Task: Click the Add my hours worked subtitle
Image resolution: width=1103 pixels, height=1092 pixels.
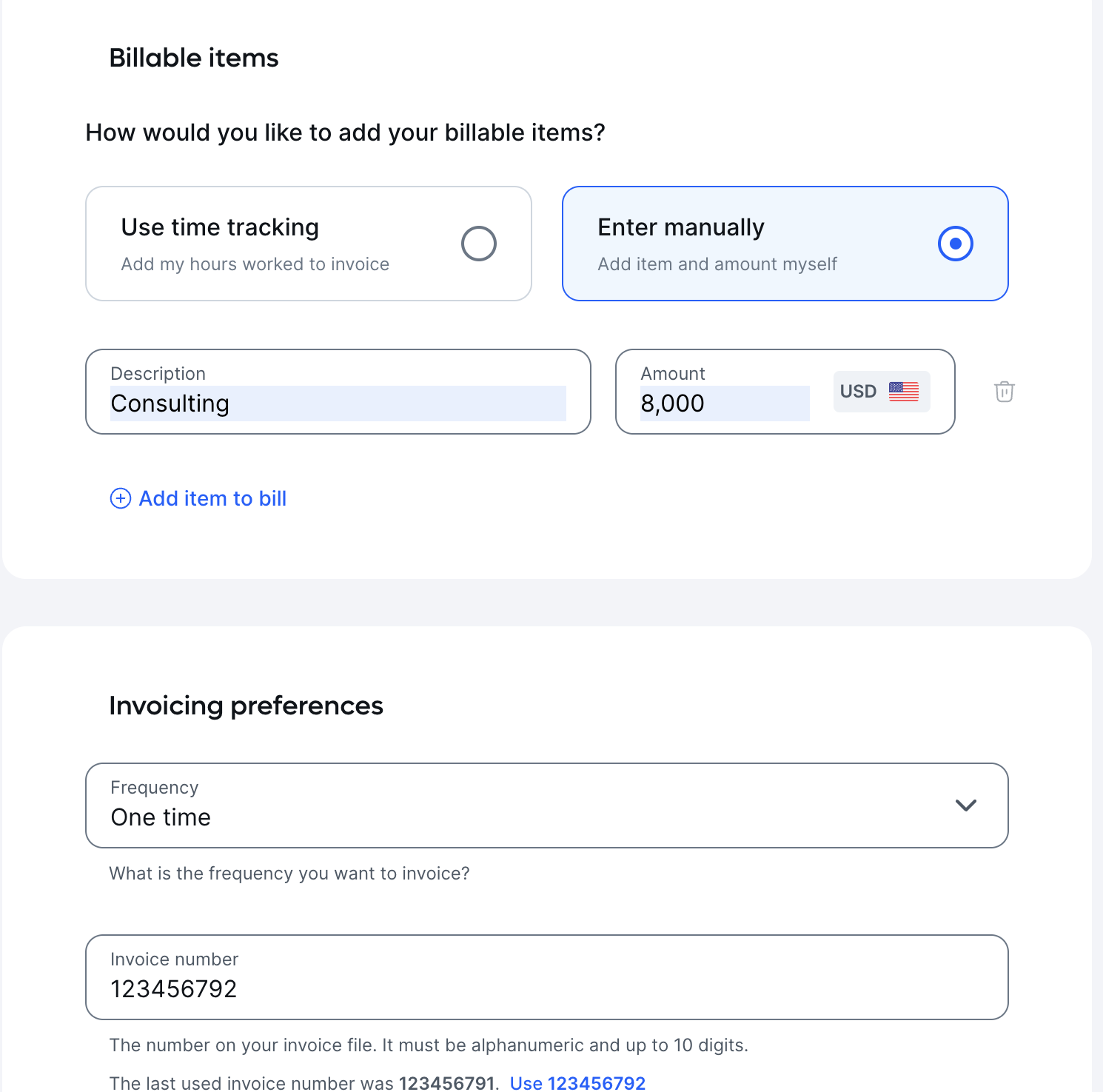Action: pyautogui.click(x=255, y=264)
